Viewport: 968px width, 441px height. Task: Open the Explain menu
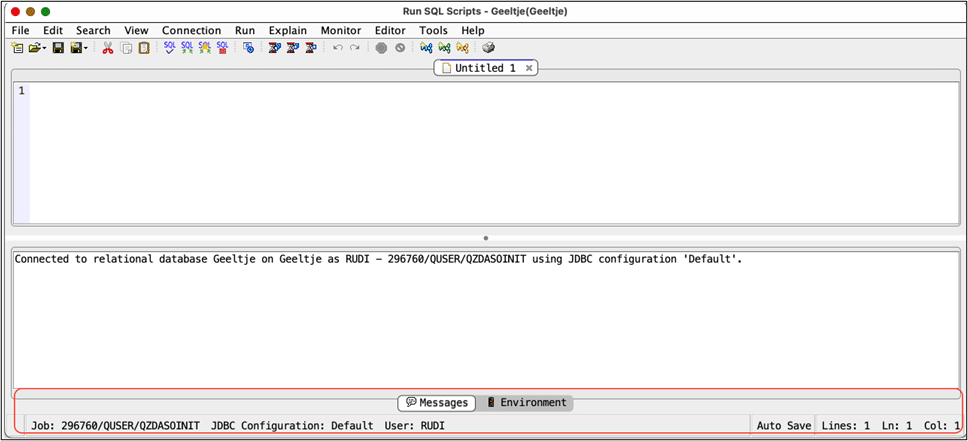tap(288, 30)
